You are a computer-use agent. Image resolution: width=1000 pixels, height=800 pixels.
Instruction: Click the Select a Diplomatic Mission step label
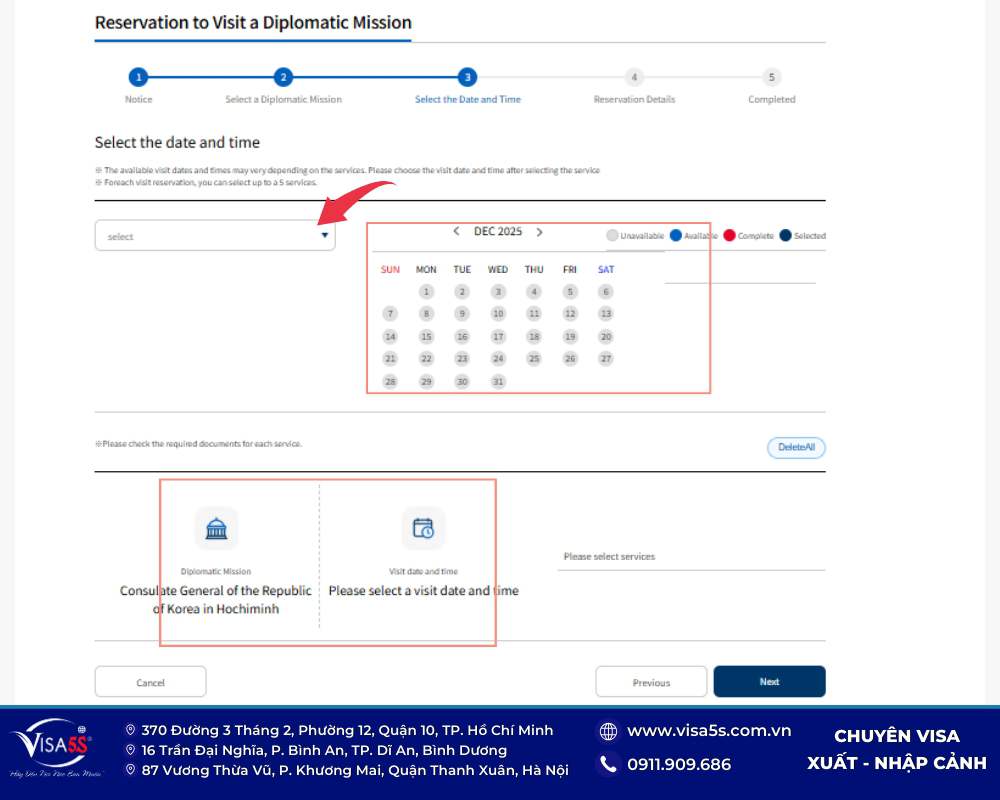[x=284, y=99]
